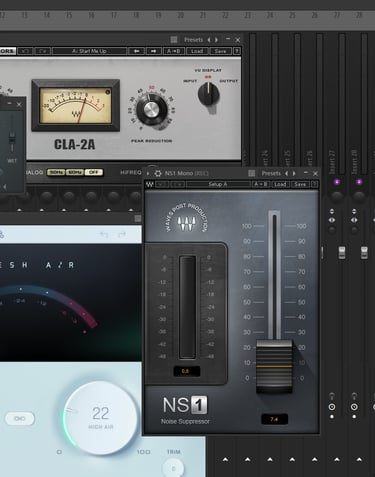Click the NS1 Load button
Viewport: 375px width, 477px height.
tap(280, 184)
